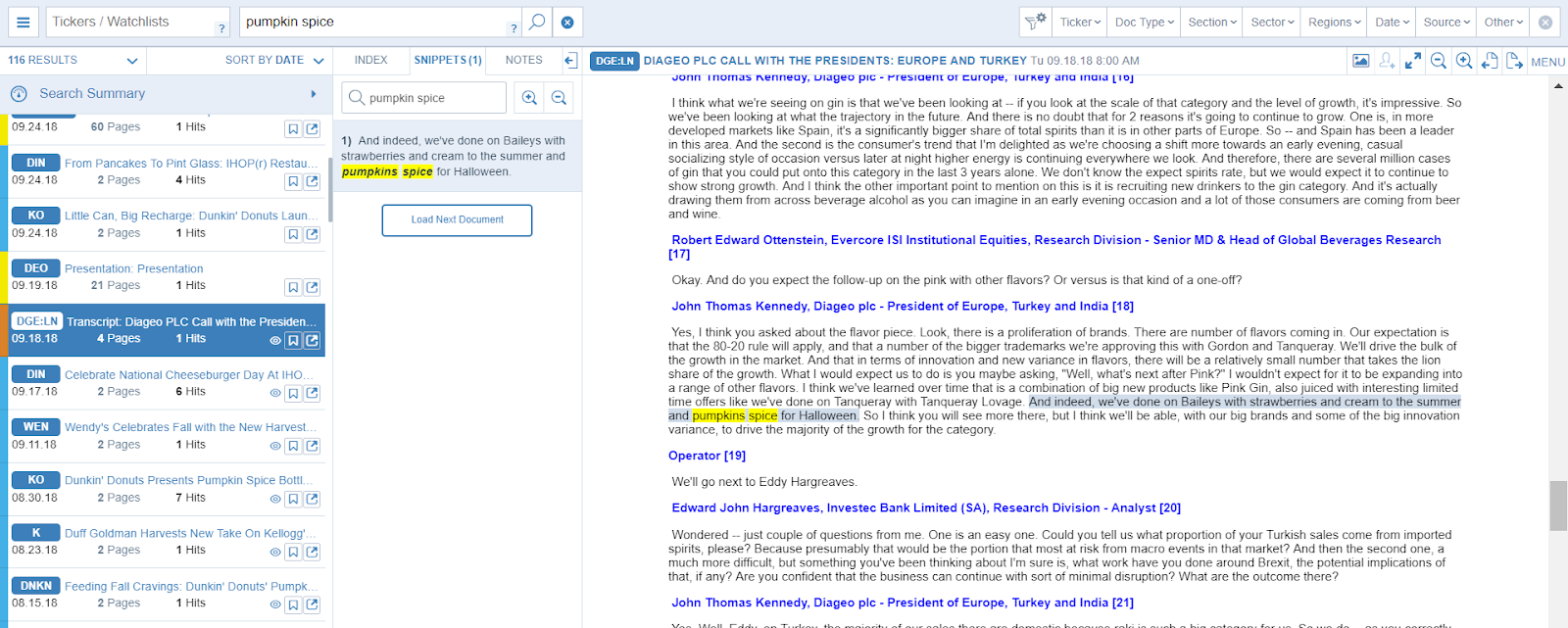Focus the main 'pumpkin spice' search field

380,22
